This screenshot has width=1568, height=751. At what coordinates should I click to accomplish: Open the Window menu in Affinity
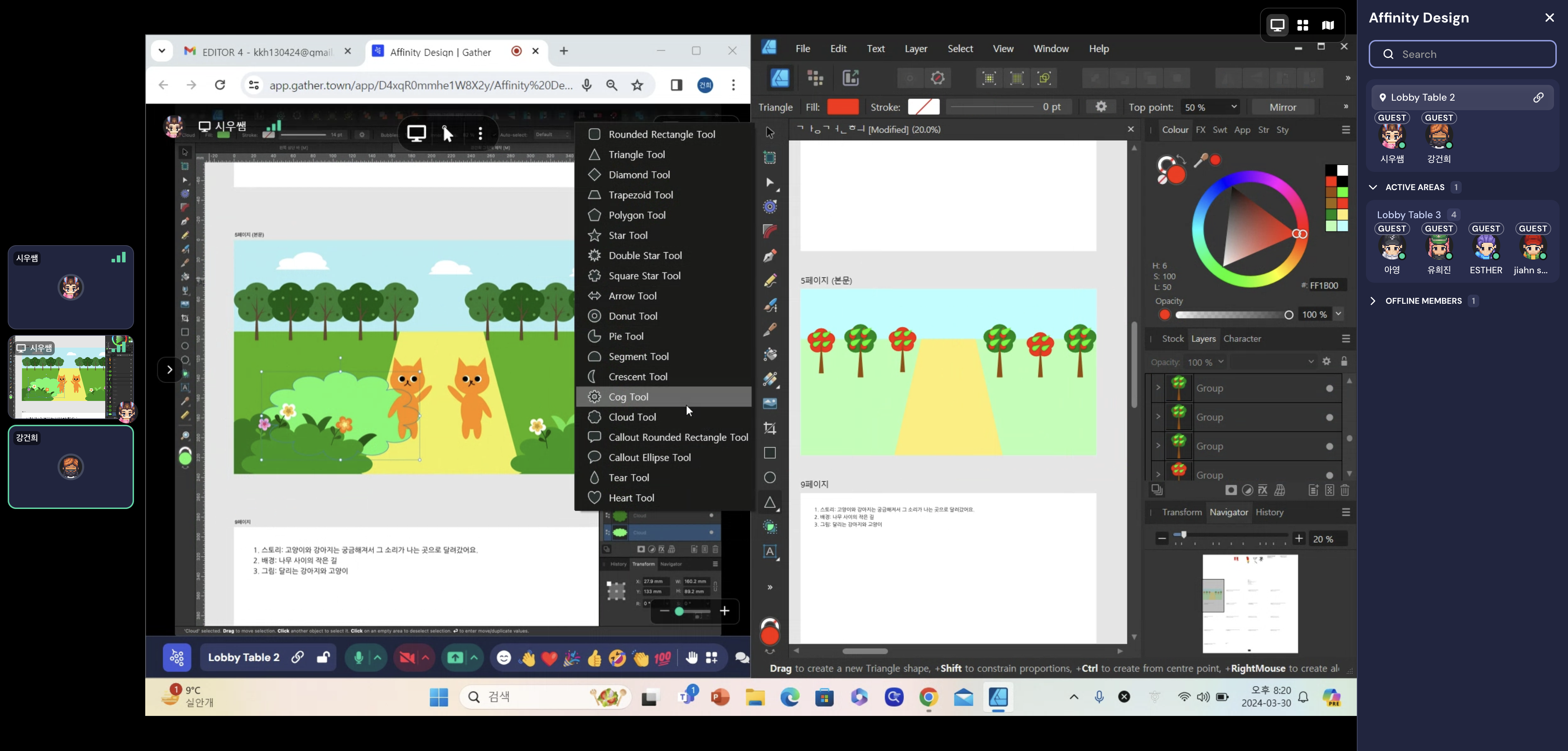pyautogui.click(x=1051, y=49)
